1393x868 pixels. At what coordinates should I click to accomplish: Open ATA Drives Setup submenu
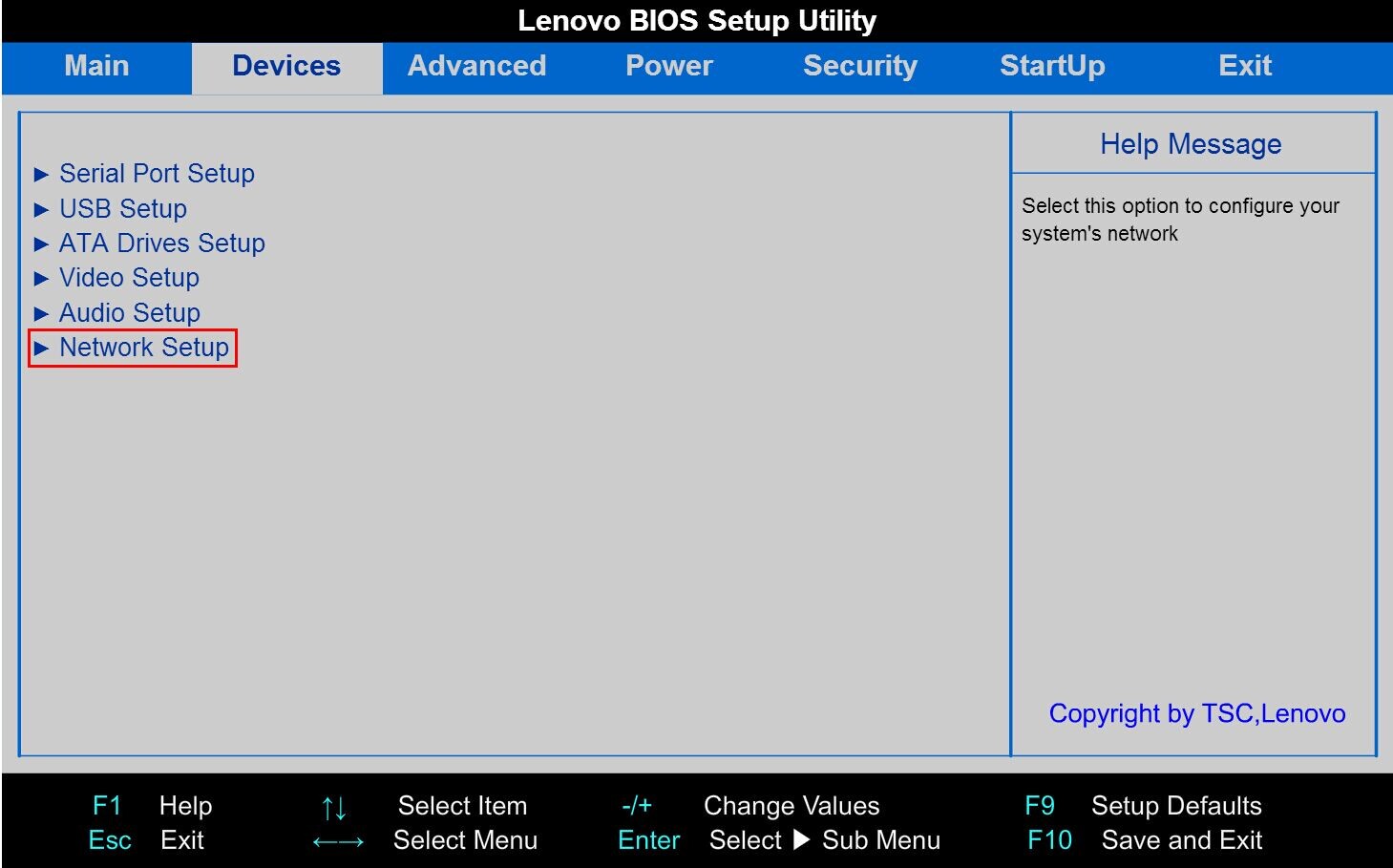pos(162,243)
